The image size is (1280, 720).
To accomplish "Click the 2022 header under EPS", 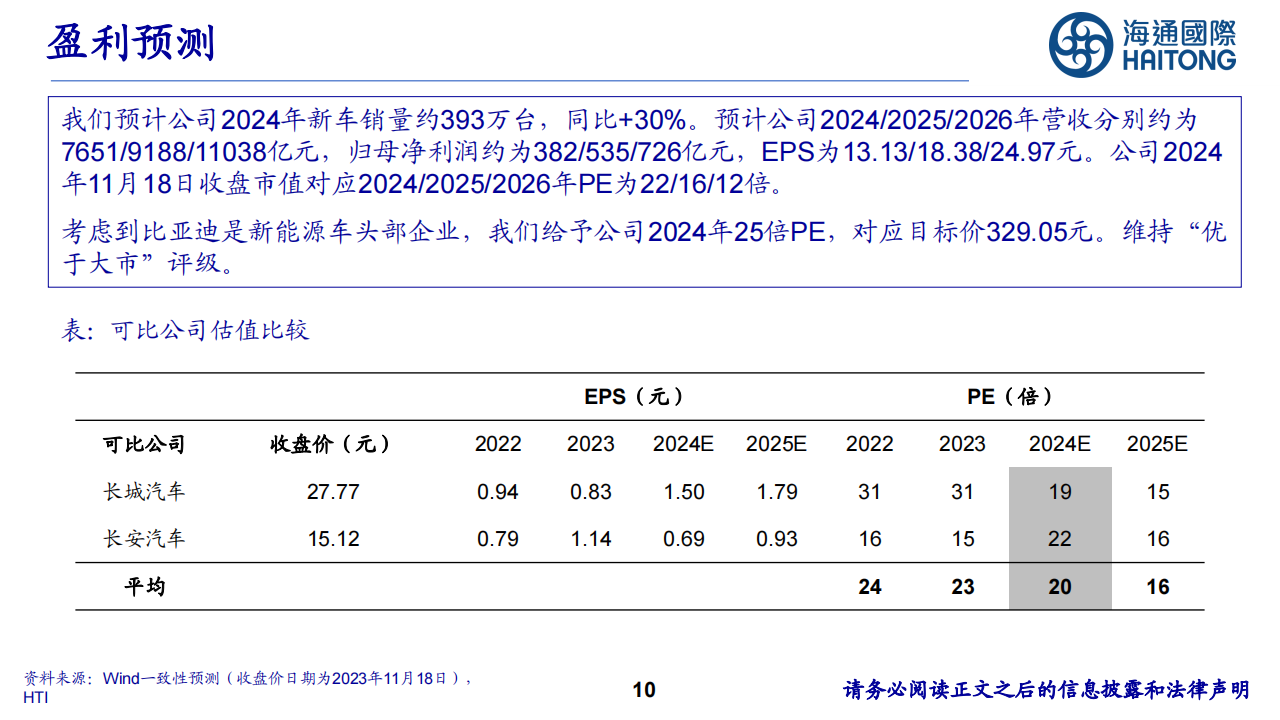I will tap(498, 444).
